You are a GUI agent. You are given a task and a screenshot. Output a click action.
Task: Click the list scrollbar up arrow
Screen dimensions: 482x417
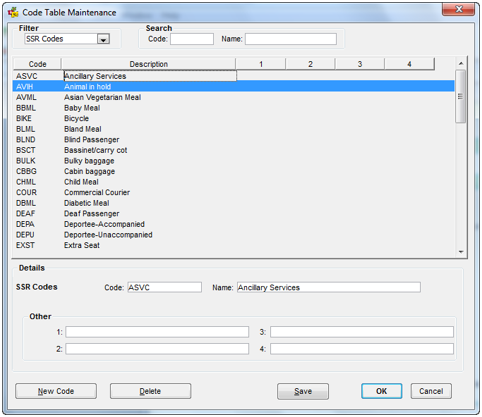[x=461, y=63]
